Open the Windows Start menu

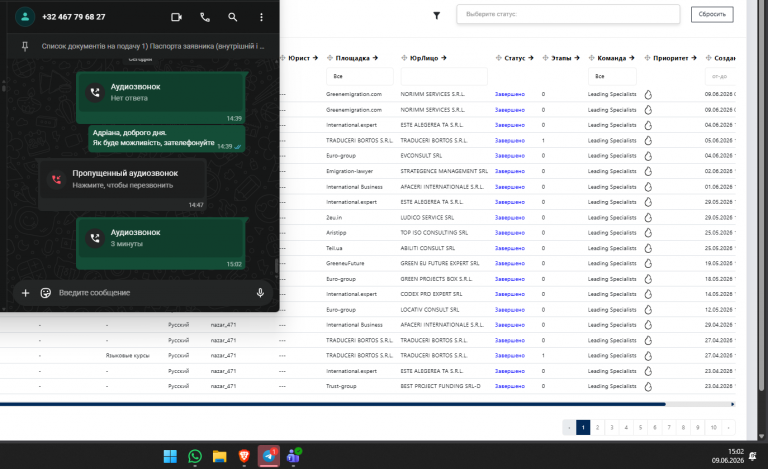[170, 456]
